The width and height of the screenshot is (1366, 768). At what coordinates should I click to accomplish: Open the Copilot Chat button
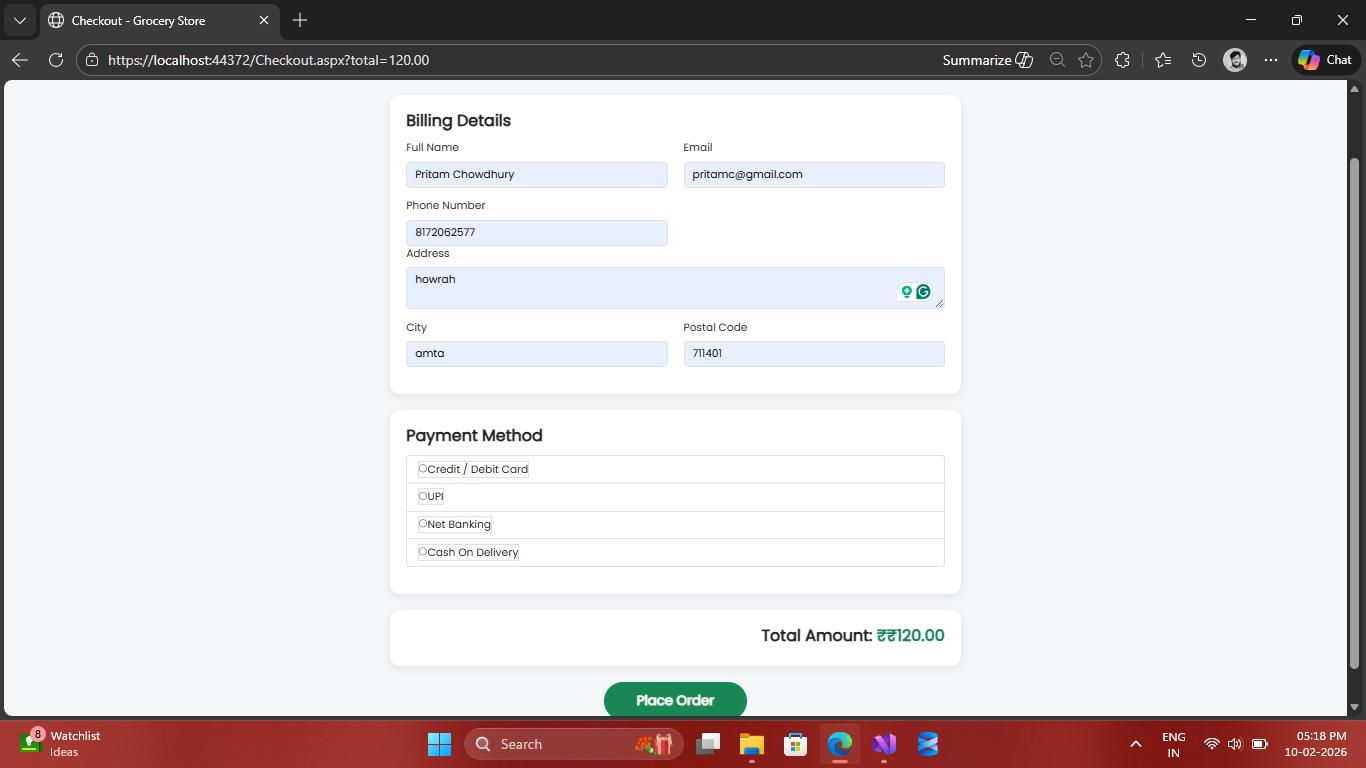tap(1325, 60)
